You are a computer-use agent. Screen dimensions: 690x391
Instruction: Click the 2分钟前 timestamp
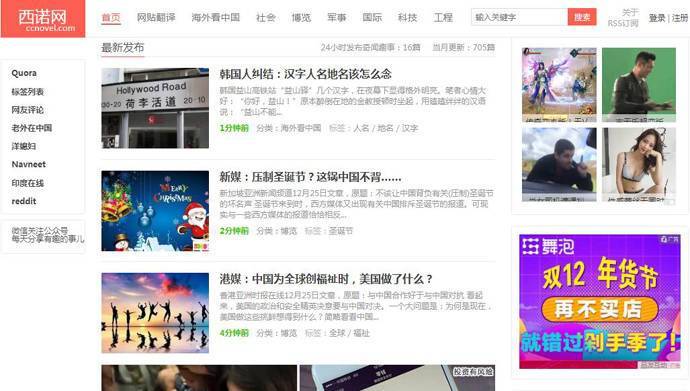coord(234,231)
